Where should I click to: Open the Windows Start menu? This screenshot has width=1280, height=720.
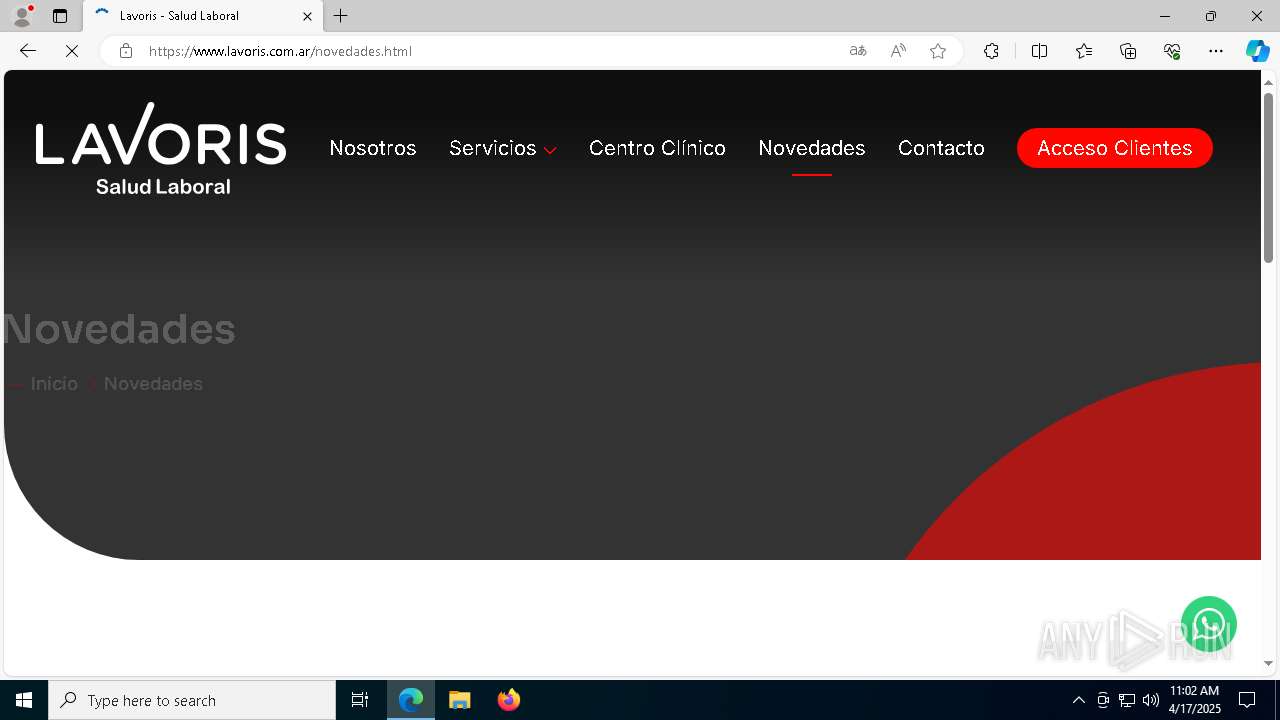point(24,700)
